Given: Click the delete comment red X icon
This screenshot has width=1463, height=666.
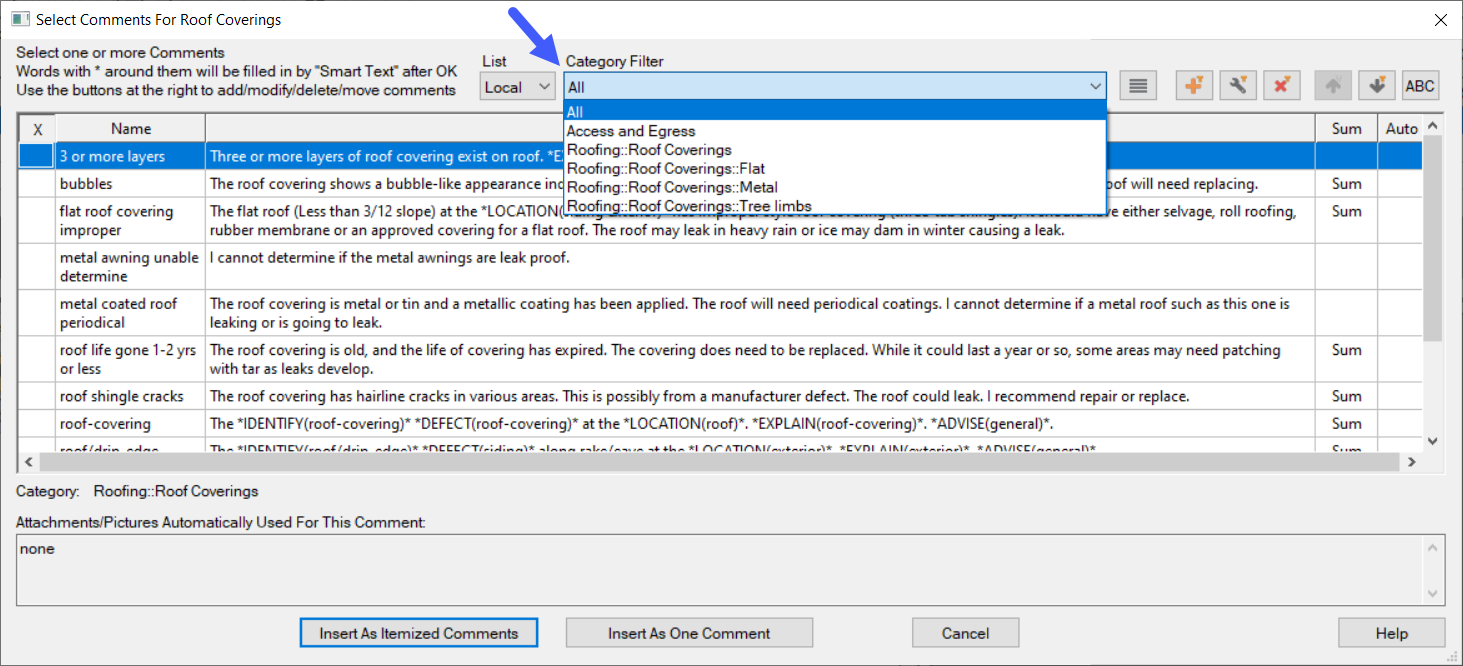Looking at the screenshot, I should 1281,86.
